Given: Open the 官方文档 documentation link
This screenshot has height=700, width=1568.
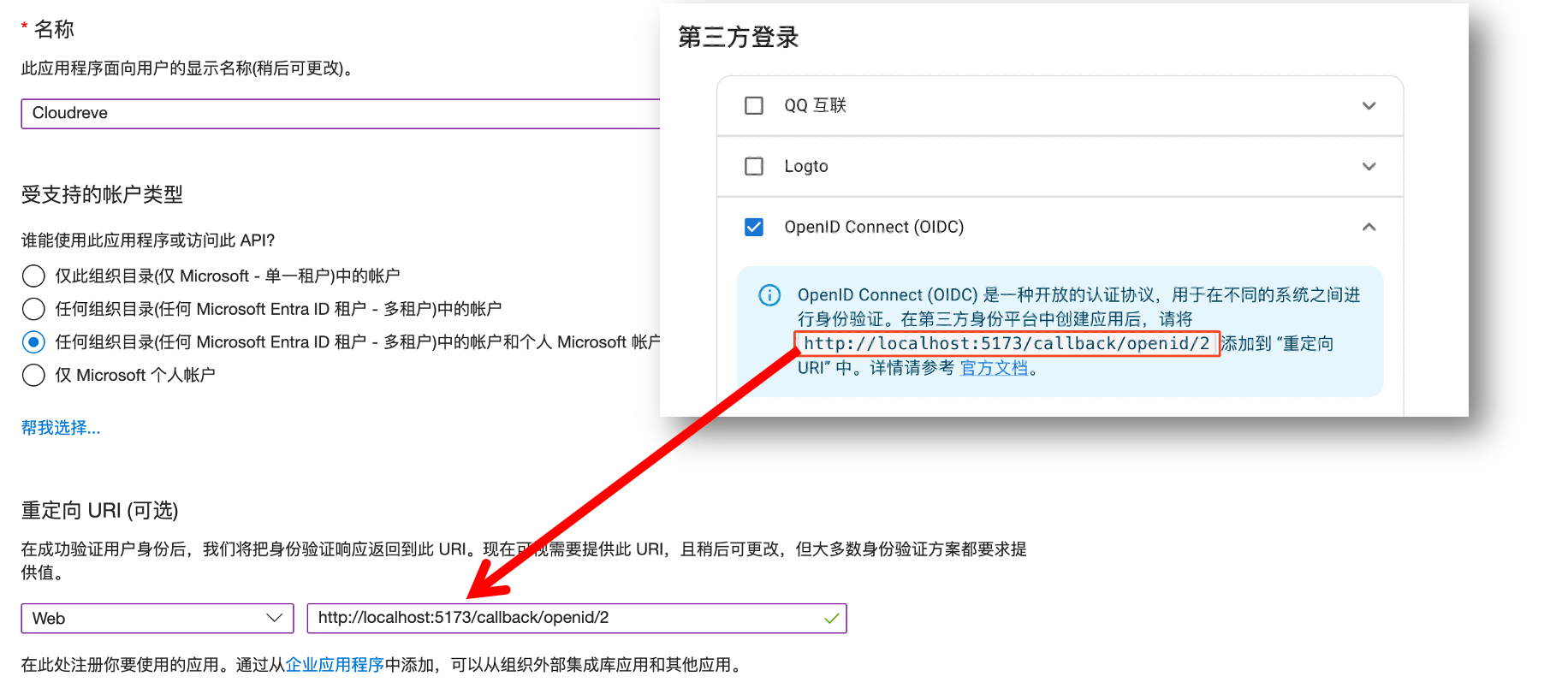Looking at the screenshot, I should [994, 368].
